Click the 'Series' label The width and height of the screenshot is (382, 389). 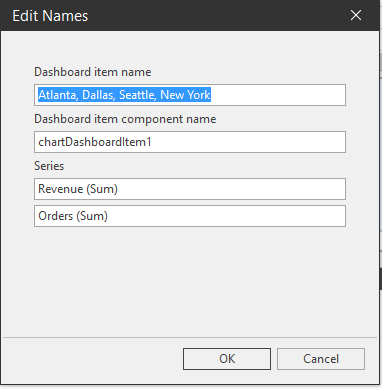[49, 166]
